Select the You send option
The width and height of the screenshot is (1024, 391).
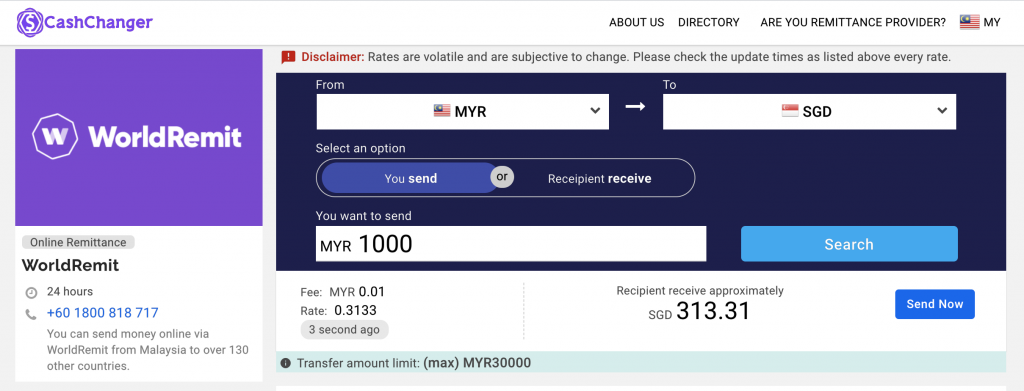point(410,178)
